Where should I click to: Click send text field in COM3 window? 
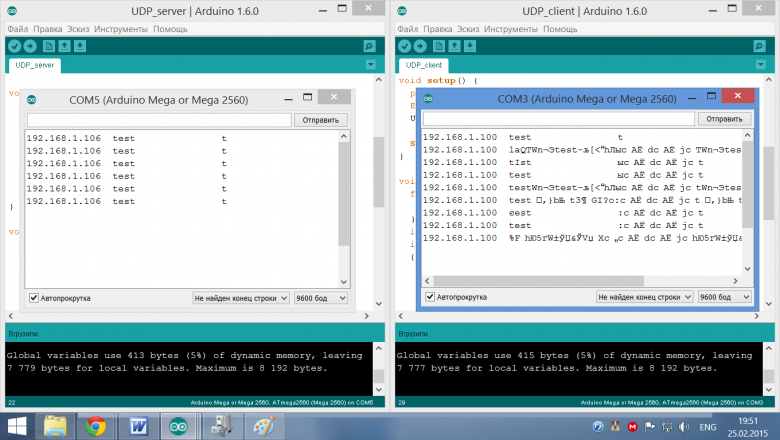559,119
